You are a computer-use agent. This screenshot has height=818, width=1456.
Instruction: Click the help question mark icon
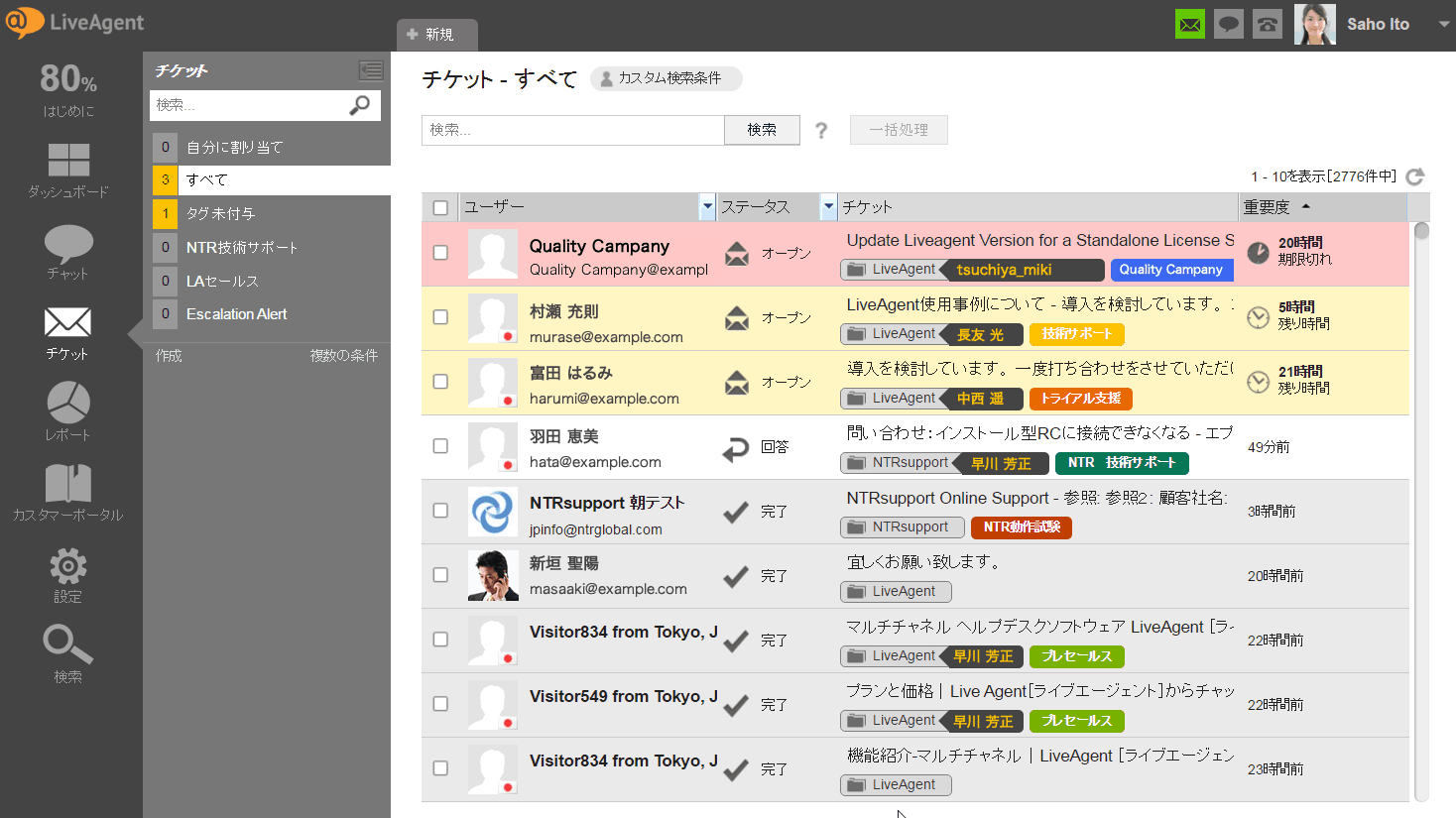tap(821, 130)
